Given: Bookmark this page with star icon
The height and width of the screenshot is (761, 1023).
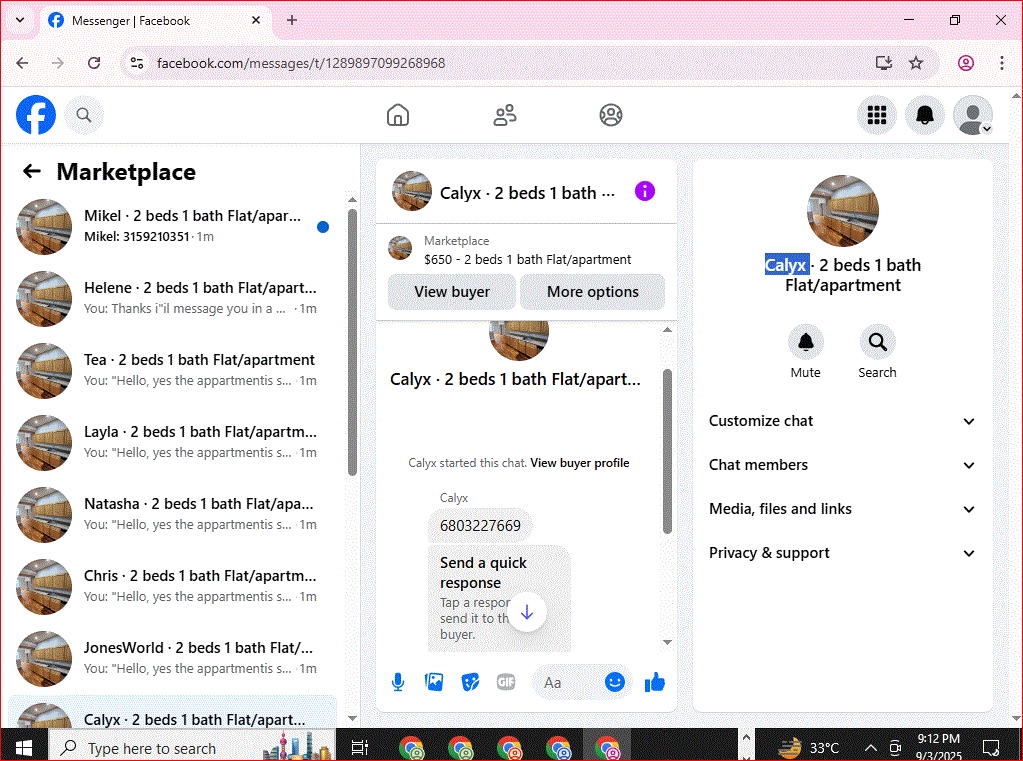Looking at the screenshot, I should coord(916,63).
